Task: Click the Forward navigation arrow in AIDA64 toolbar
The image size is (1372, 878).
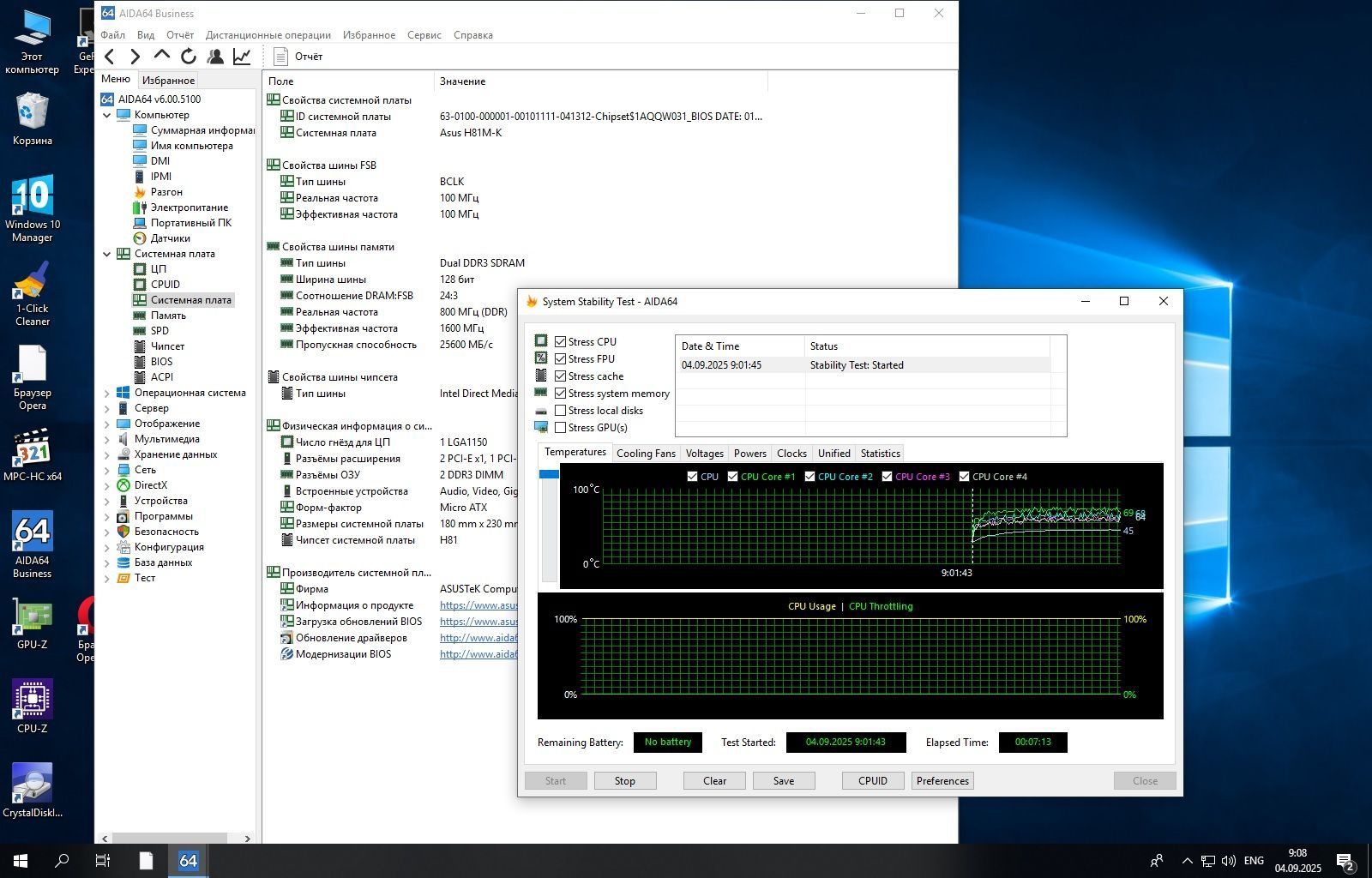Action: click(x=135, y=57)
